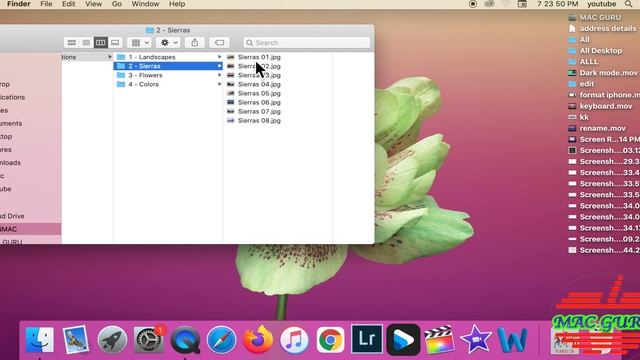Expand arrow beside 1 - Landscapes

tap(220, 57)
